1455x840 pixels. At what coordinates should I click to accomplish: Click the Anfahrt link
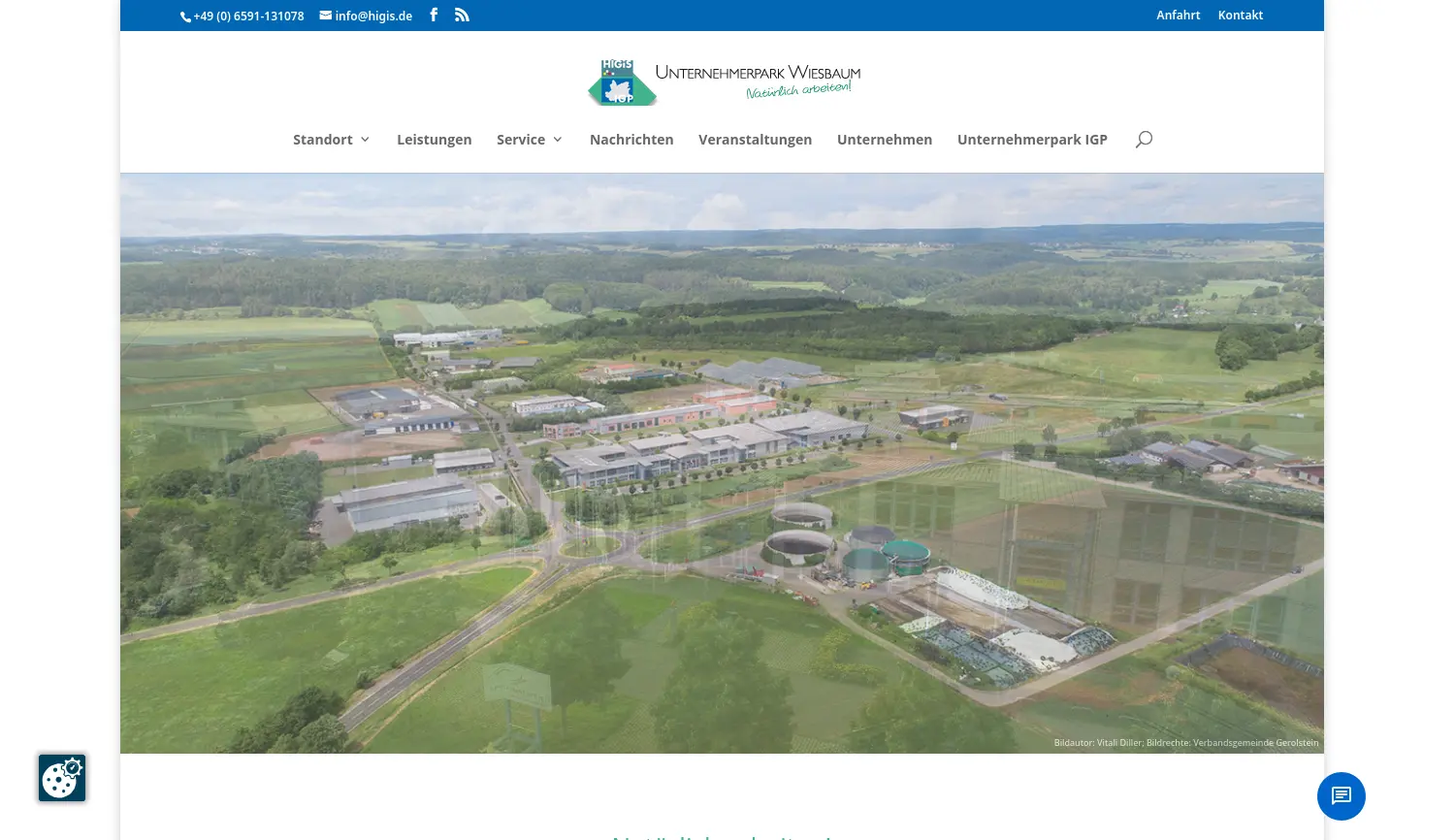(x=1178, y=16)
